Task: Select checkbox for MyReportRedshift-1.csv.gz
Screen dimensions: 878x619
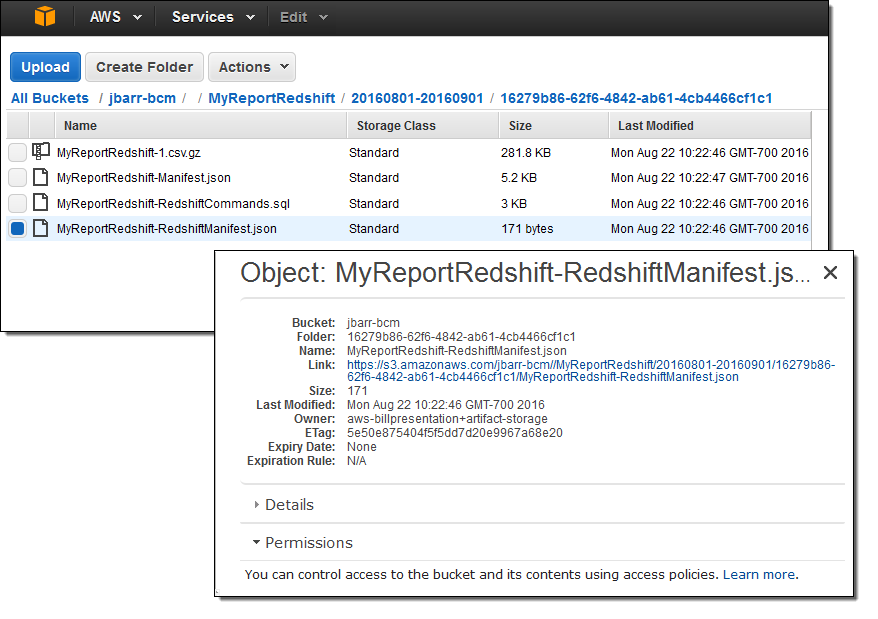Action: click(18, 152)
